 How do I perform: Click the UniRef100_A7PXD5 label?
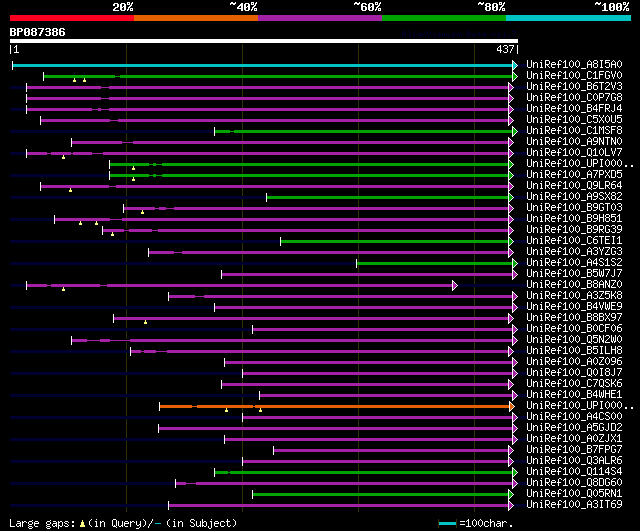click(574, 175)
